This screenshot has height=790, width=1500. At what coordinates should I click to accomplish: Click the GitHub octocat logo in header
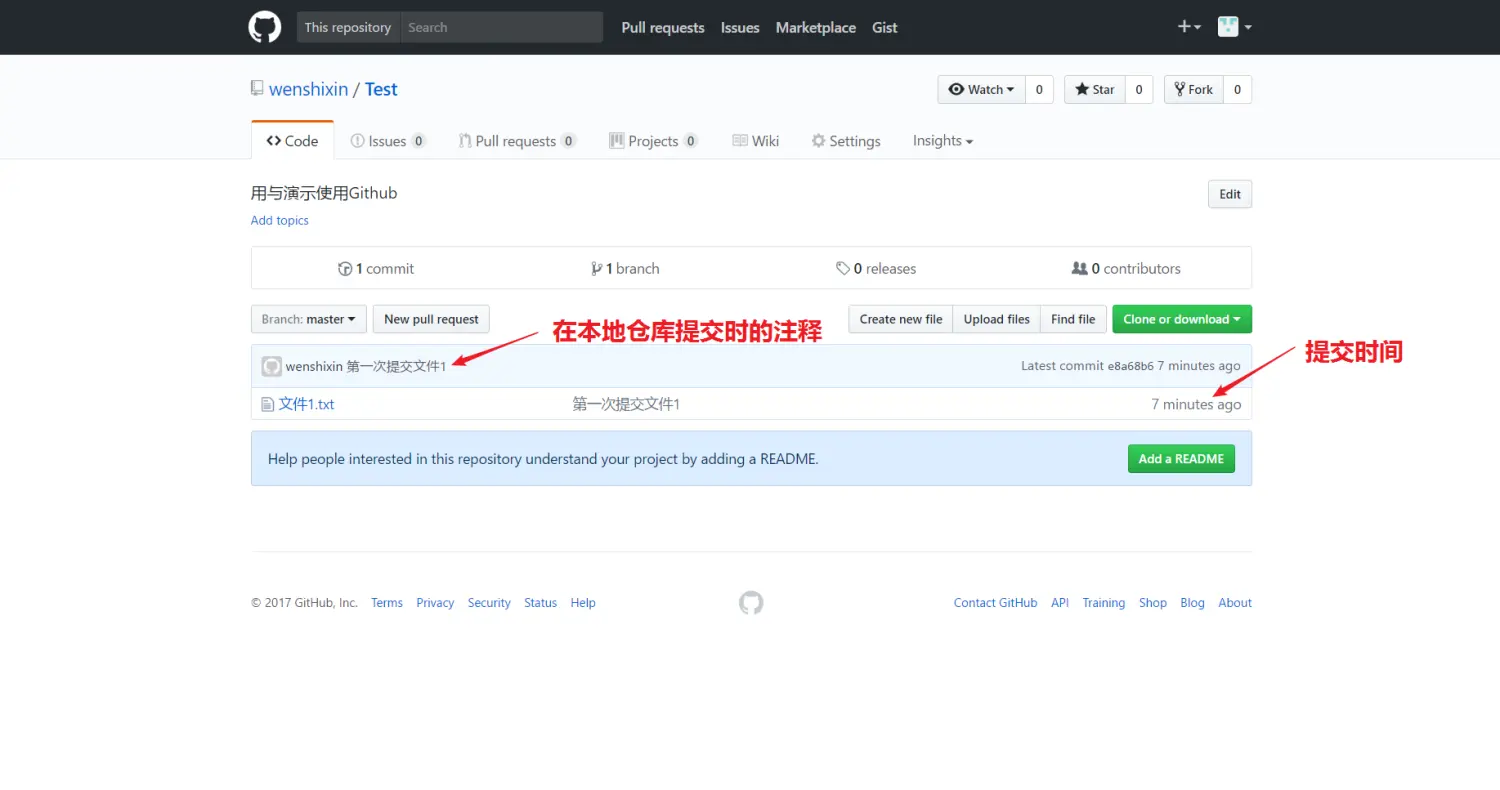point(265,27)
